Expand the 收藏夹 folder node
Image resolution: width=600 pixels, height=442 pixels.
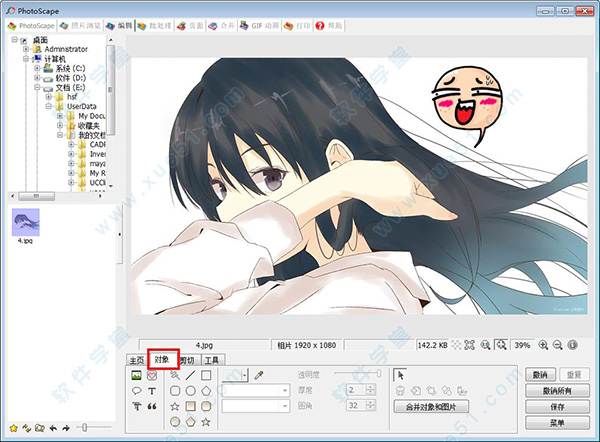point(60,125)
